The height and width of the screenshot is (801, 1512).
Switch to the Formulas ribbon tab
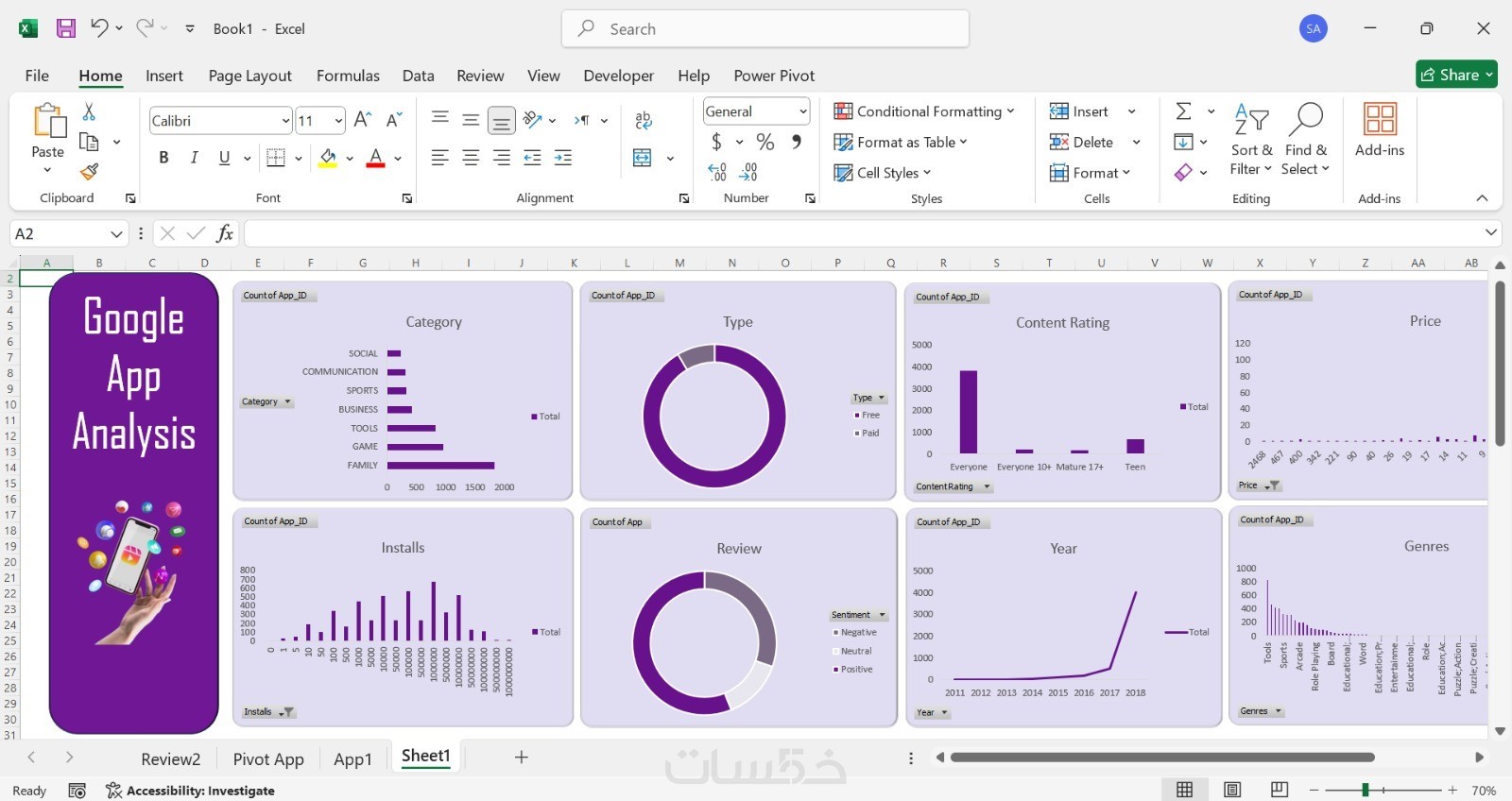point(348,76)
